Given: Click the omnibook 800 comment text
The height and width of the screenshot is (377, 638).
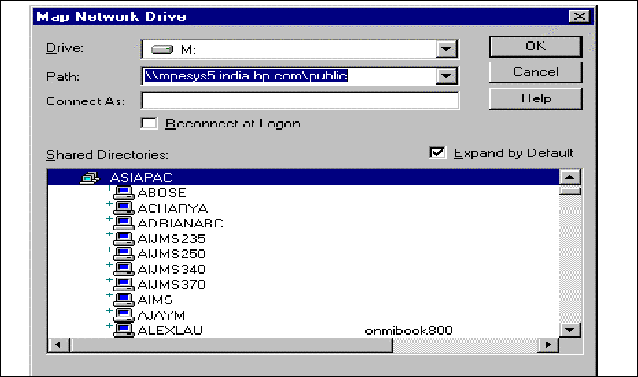Looking at the screenshot, I should 409,331.
